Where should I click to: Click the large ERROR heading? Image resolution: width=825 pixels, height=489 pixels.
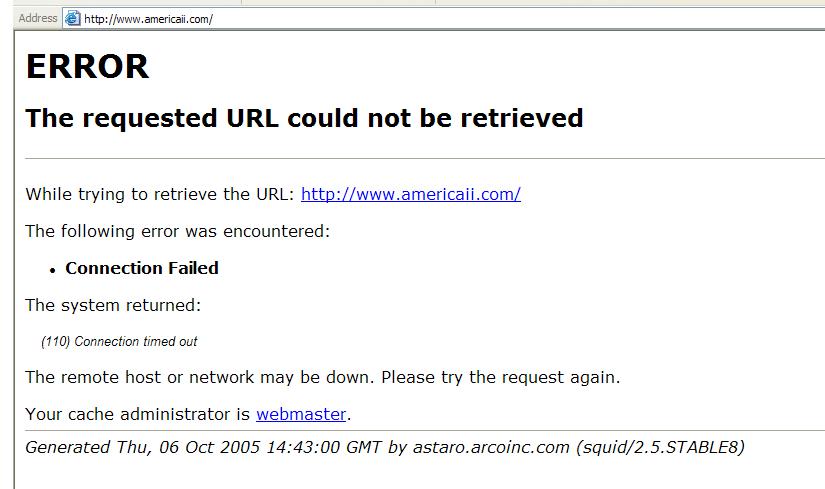pyautogui.click(x=87, y=66)
